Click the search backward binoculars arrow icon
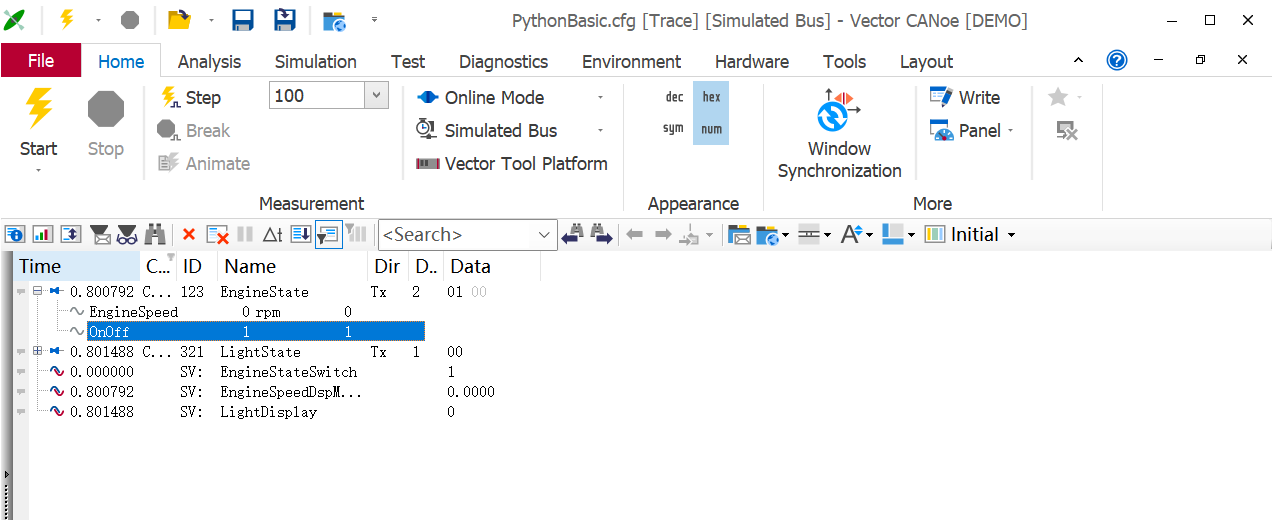The width and height of the screenshot is (1275, 520). click(x=572, y=234)
